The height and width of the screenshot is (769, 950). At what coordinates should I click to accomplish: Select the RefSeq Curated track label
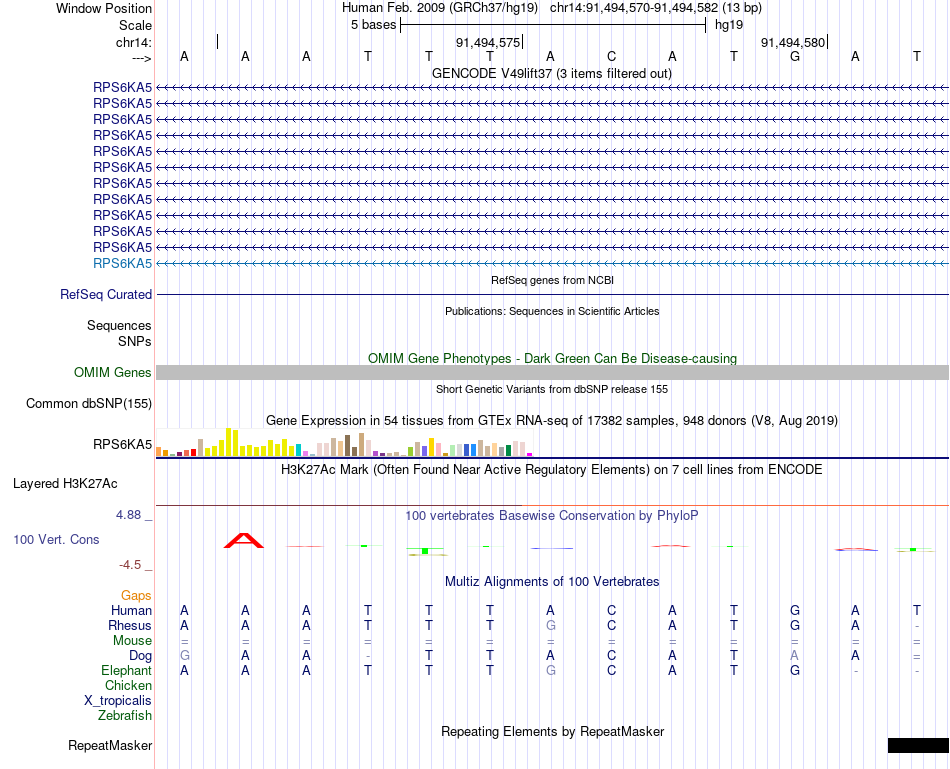coord(106,295)
